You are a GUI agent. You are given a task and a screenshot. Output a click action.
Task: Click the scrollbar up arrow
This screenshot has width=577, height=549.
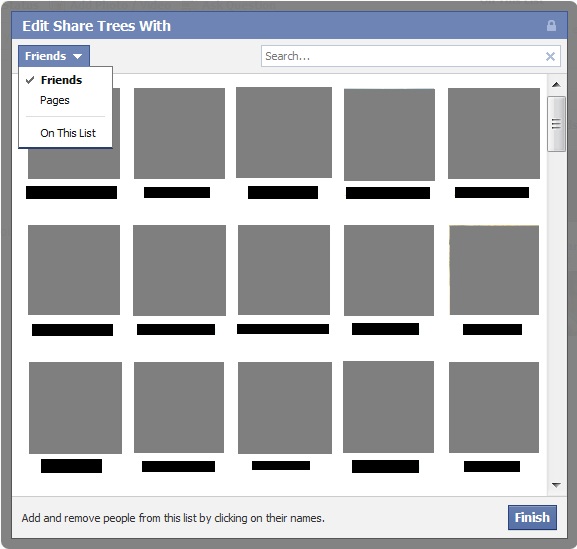pyautogui.click(x=556, y=85)
